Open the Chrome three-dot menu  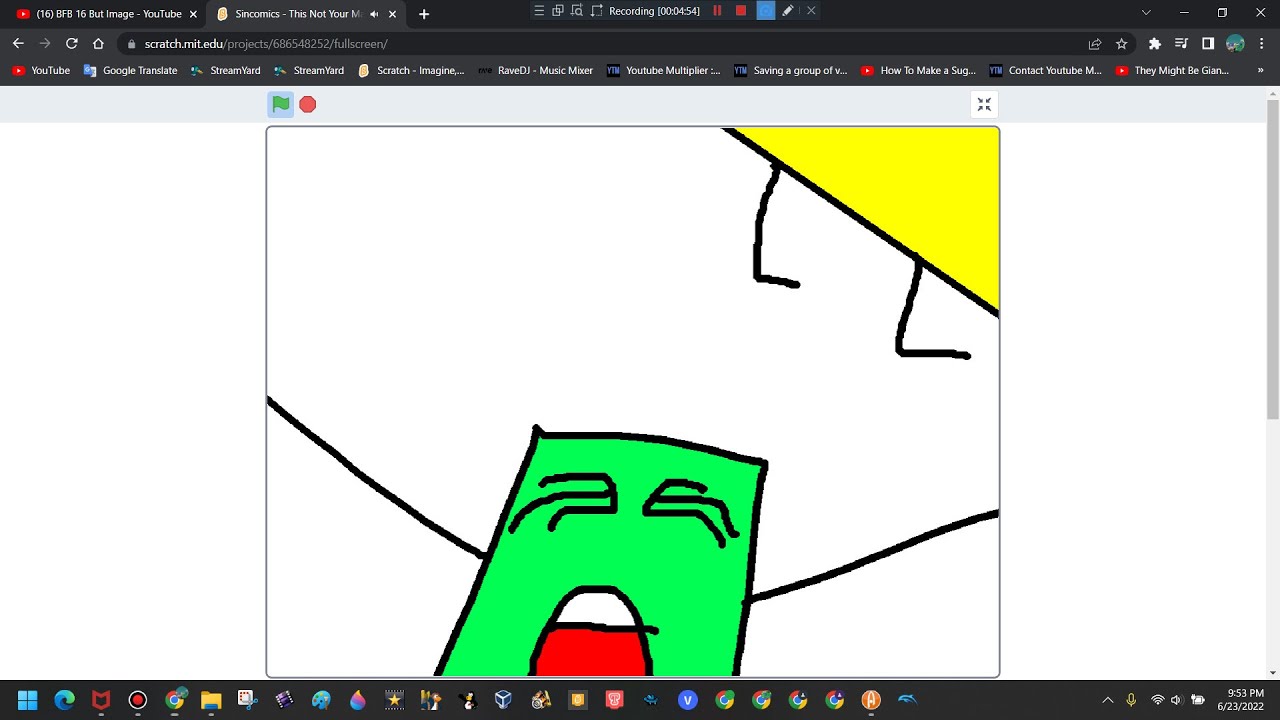[x=1262, y=44]
